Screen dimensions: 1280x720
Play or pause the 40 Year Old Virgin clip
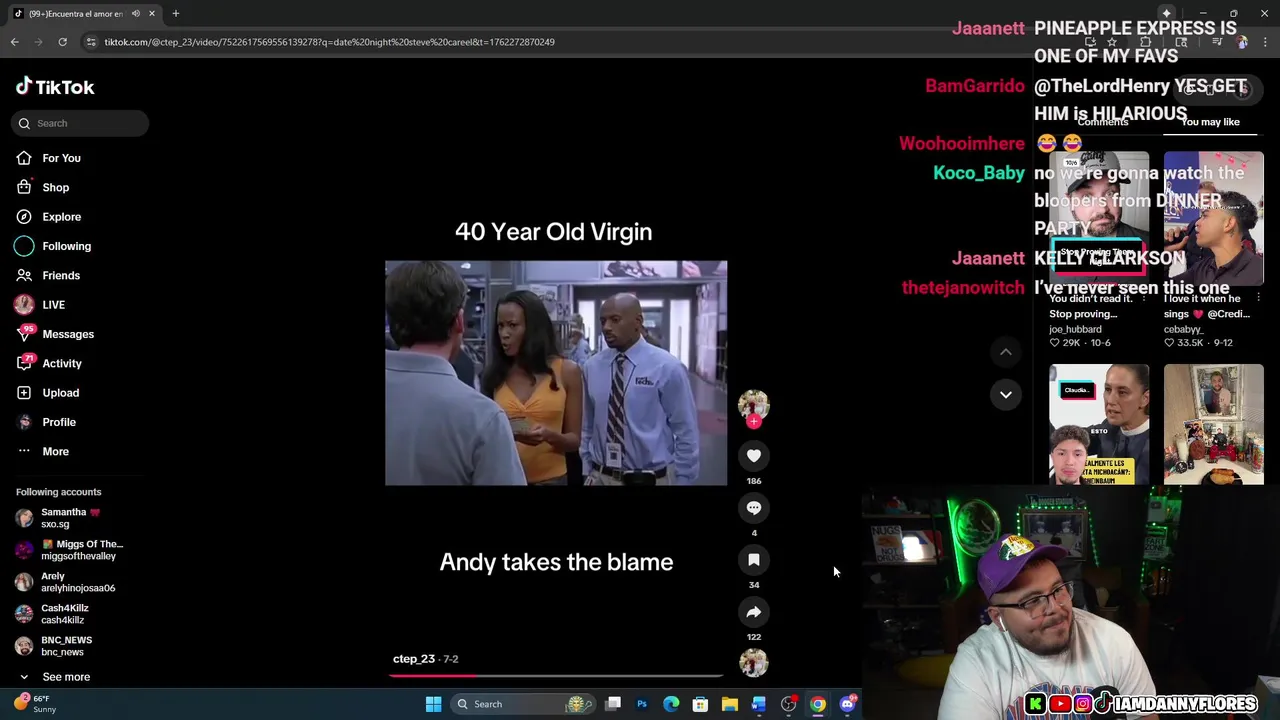(x=556, y=373)
